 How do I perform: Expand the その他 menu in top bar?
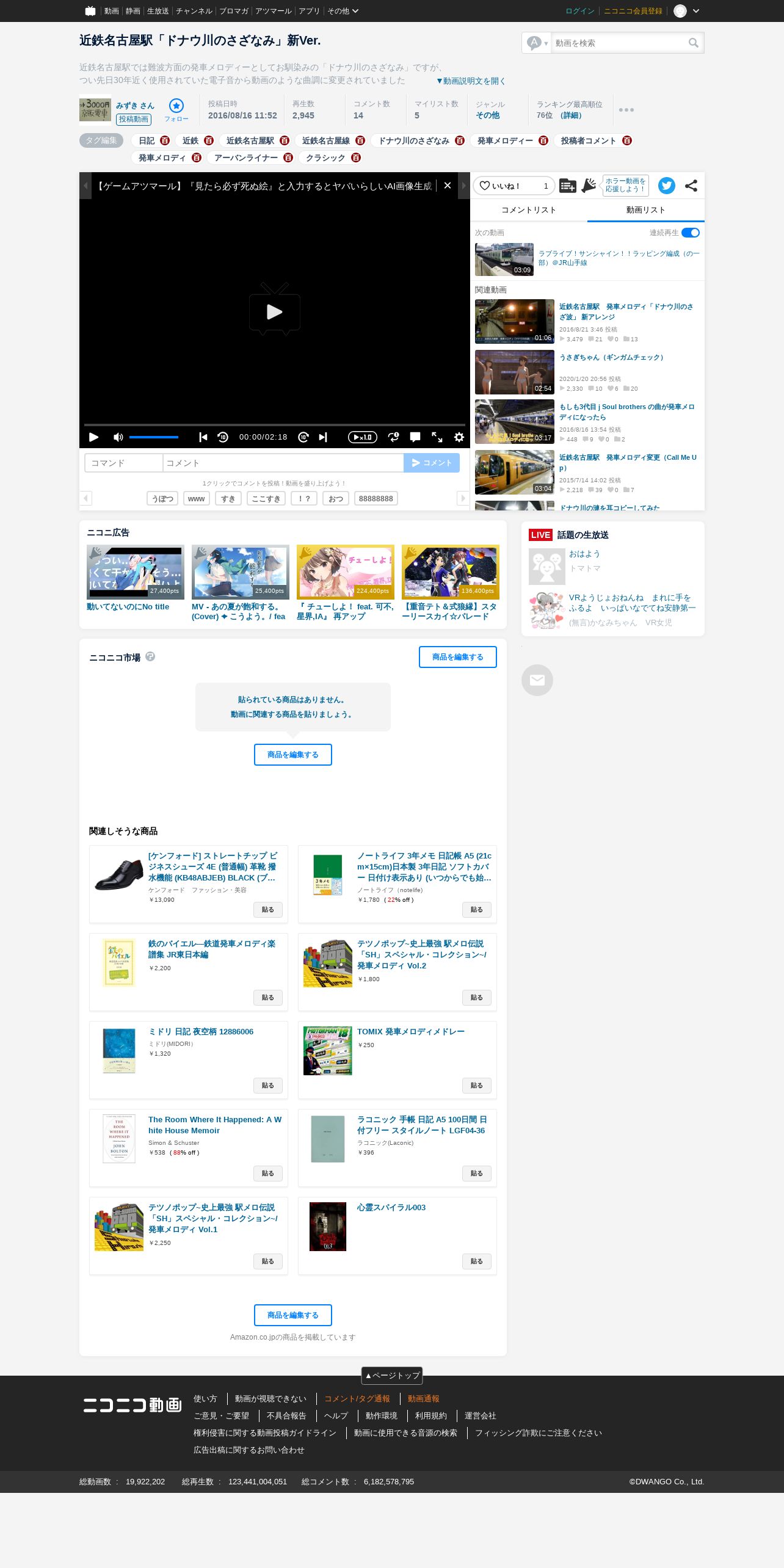point(343,11)
